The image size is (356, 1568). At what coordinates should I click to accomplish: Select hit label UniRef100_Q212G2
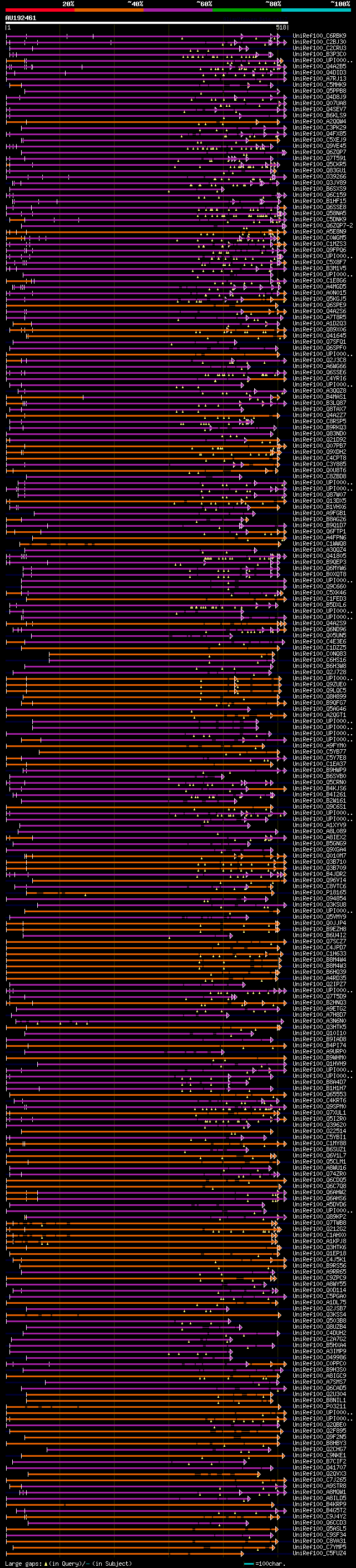coord(319,1229)
